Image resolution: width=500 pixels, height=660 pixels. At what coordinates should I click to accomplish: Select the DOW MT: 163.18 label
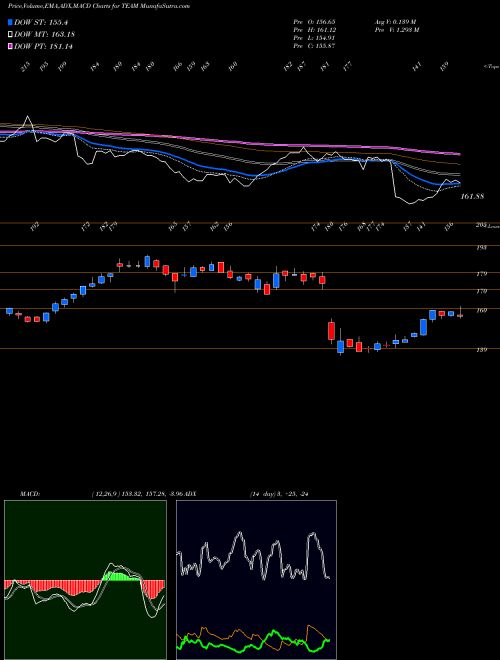click(x=44, y=35)
